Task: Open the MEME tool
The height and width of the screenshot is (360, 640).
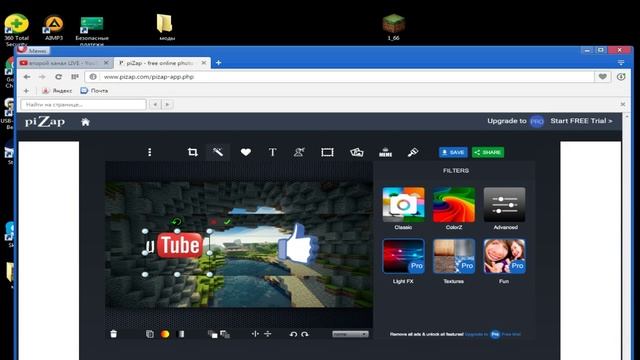Action: (385, 152)
